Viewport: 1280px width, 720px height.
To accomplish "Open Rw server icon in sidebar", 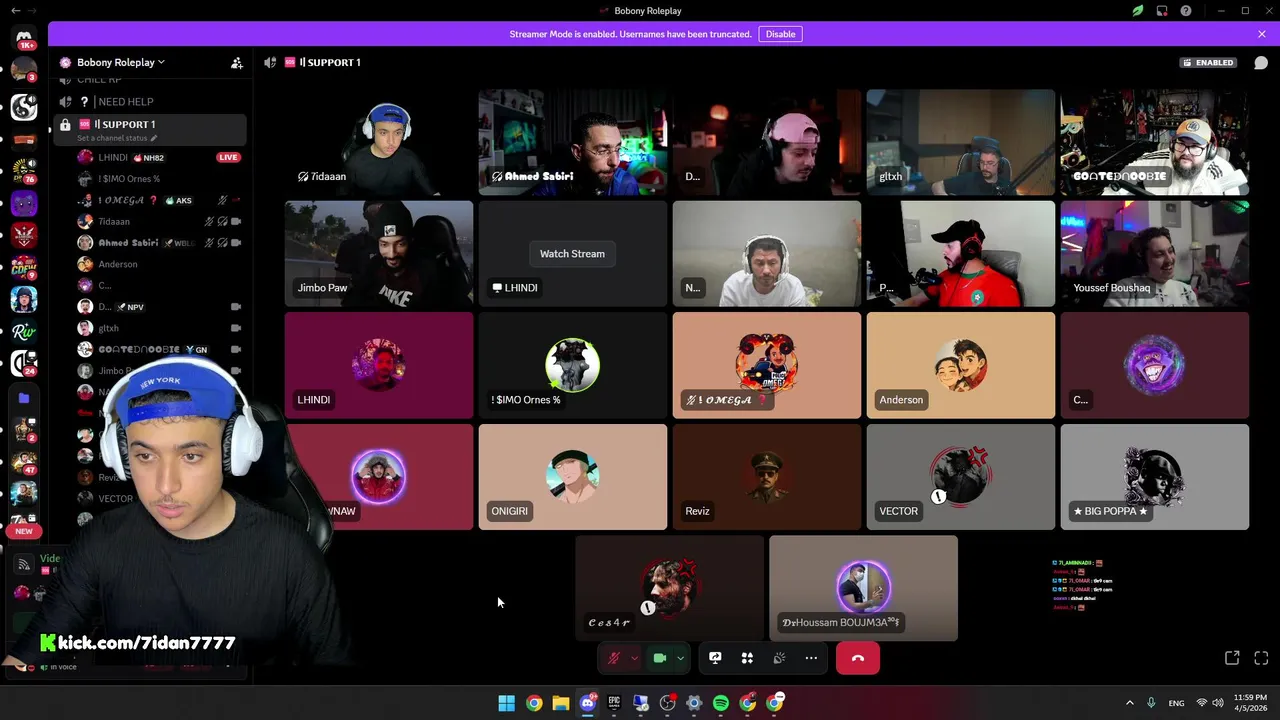I will click(24, 332).
